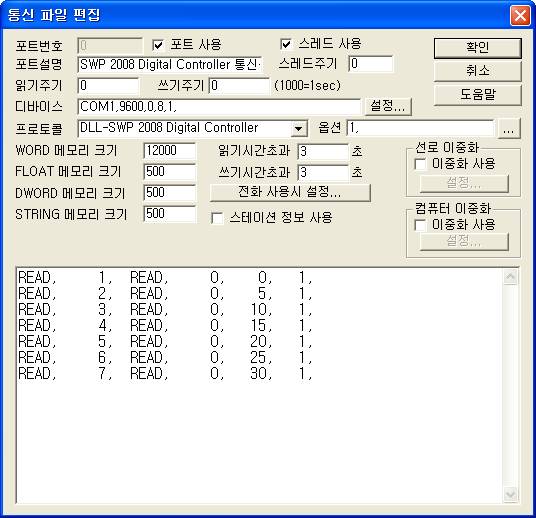Click the WORD 메모리 크기 field
Viewport: 536px width, 518px height.
pos(170,151)
